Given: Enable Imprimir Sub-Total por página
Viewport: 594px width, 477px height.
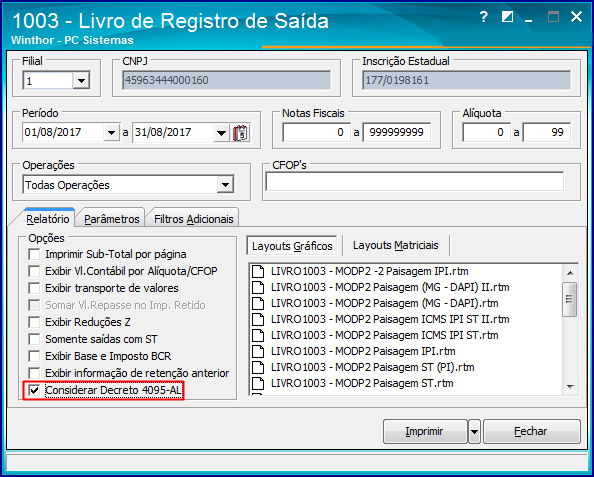Looking at the screenshot, I should click(34, 254).
